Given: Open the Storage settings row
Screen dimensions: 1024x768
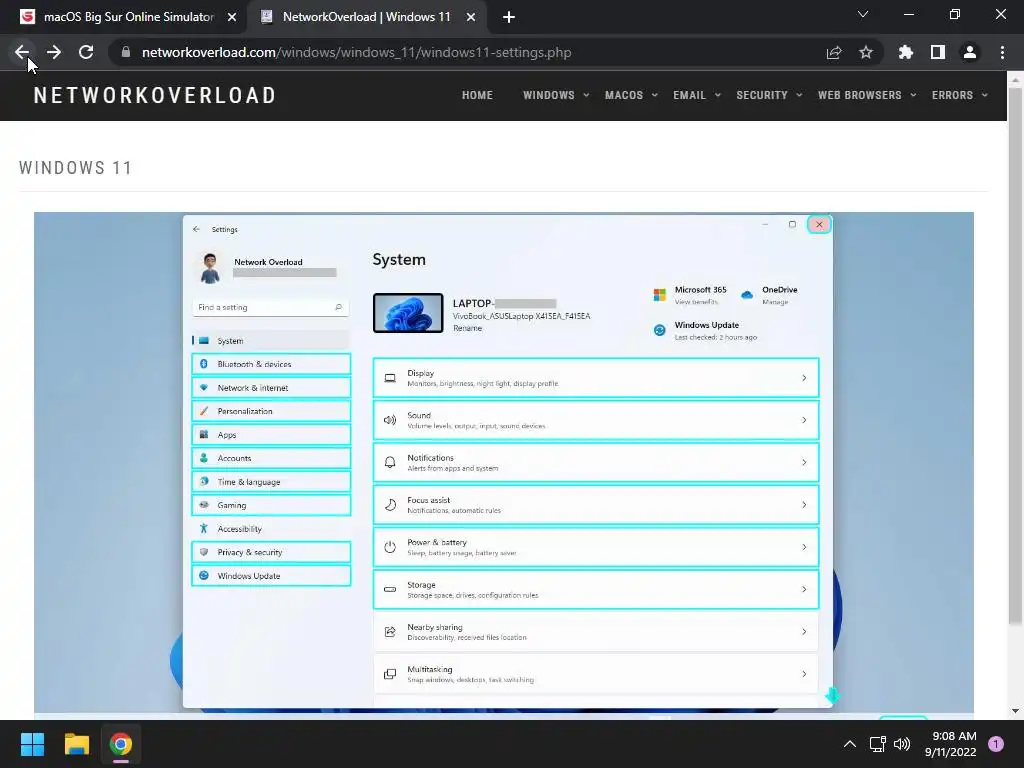Looking at the screenshot, I should pyautogui.click(x=596, y=589).
